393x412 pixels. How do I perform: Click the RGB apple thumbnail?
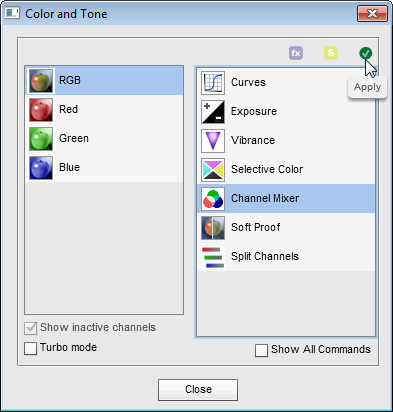pos(41,81)
